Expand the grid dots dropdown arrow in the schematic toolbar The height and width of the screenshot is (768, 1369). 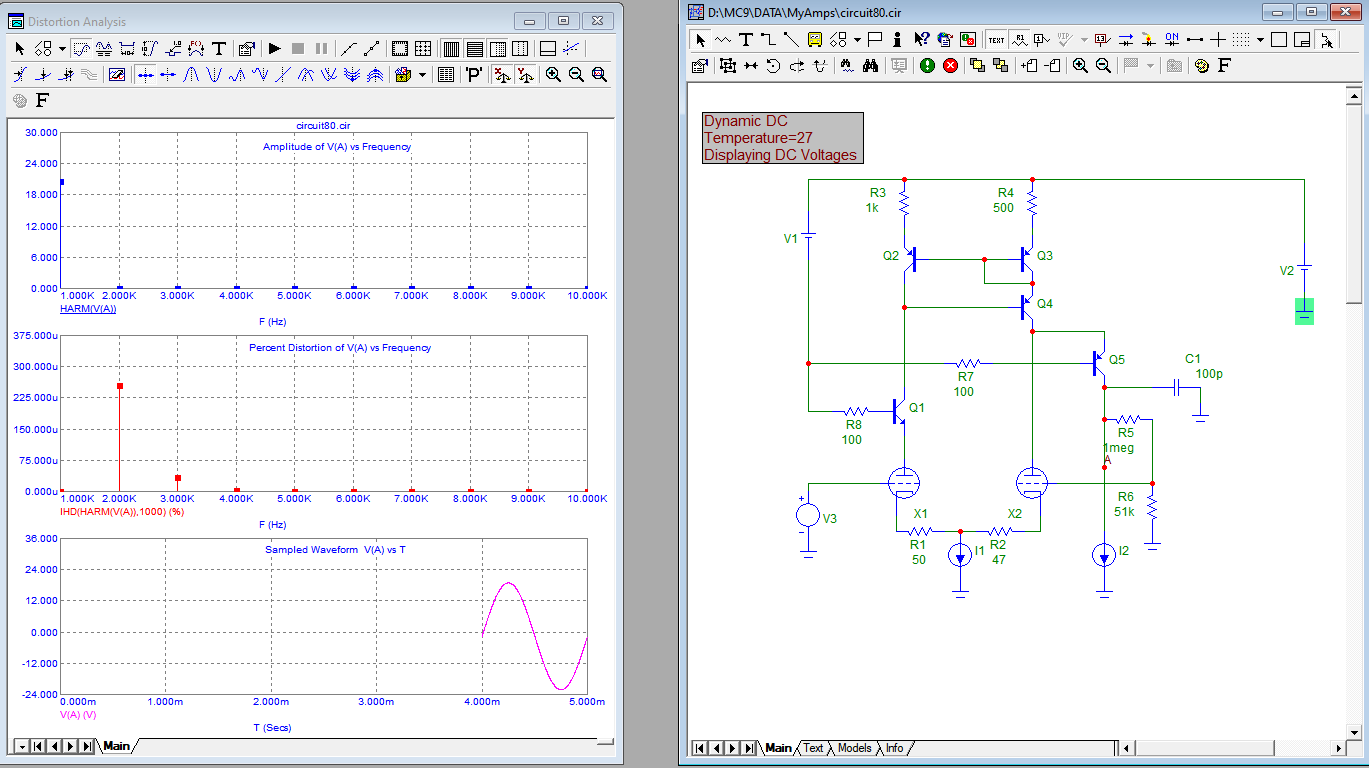[x=1260, y=40]
